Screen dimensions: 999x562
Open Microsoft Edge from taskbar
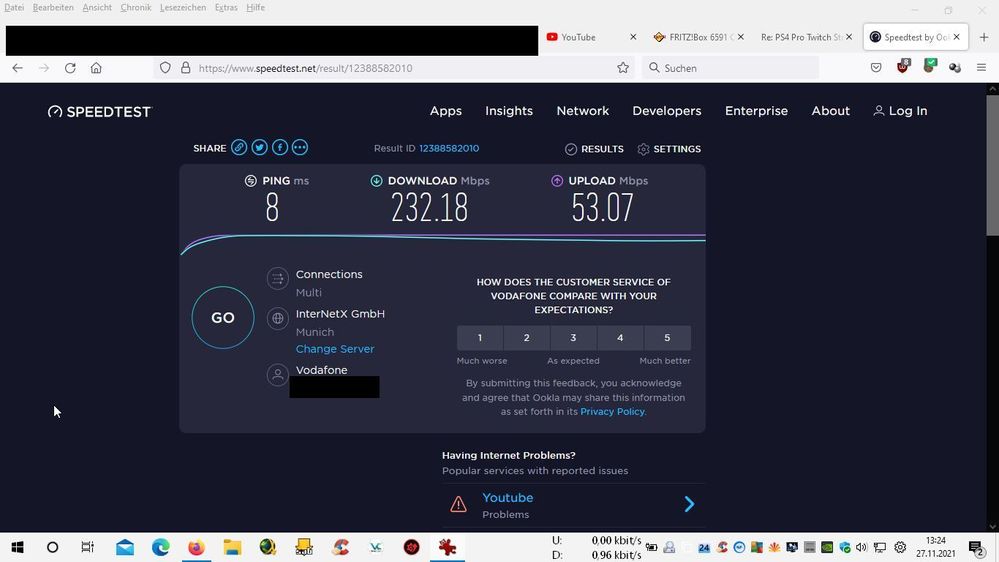click(161, 547)
